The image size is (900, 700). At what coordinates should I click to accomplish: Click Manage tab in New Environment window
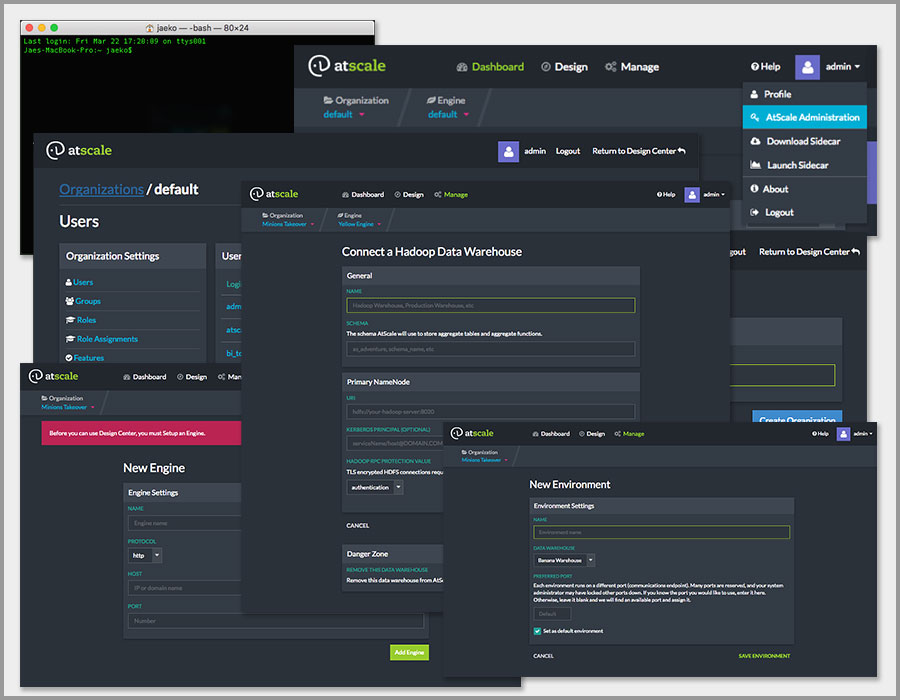(629, 434)
